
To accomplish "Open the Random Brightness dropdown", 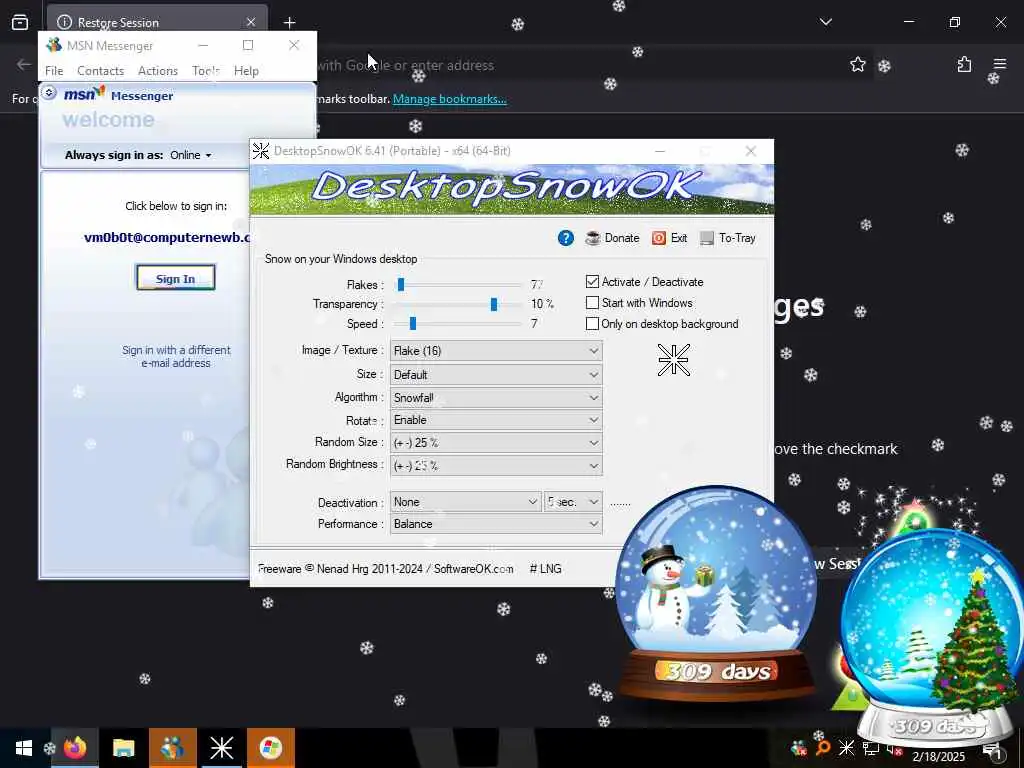I will pos(496,465).
